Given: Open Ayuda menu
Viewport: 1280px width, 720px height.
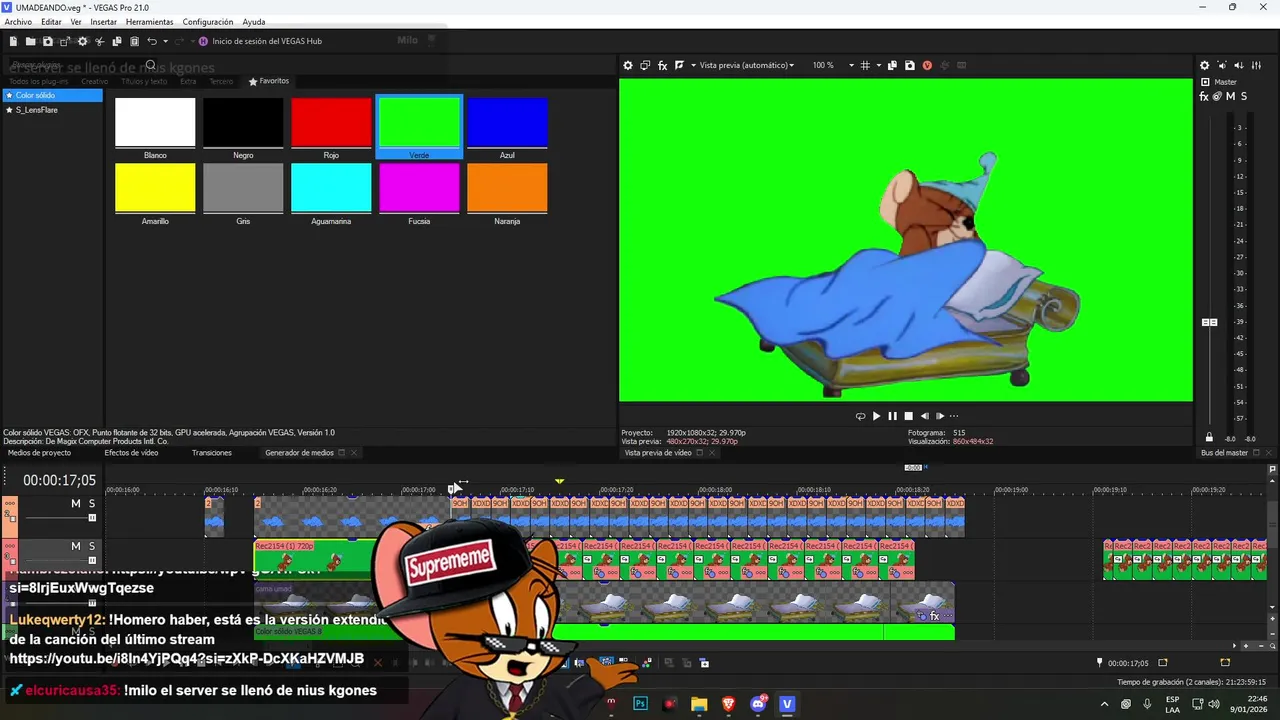Looking at the screenshot, I should click(x=254, y=22).
